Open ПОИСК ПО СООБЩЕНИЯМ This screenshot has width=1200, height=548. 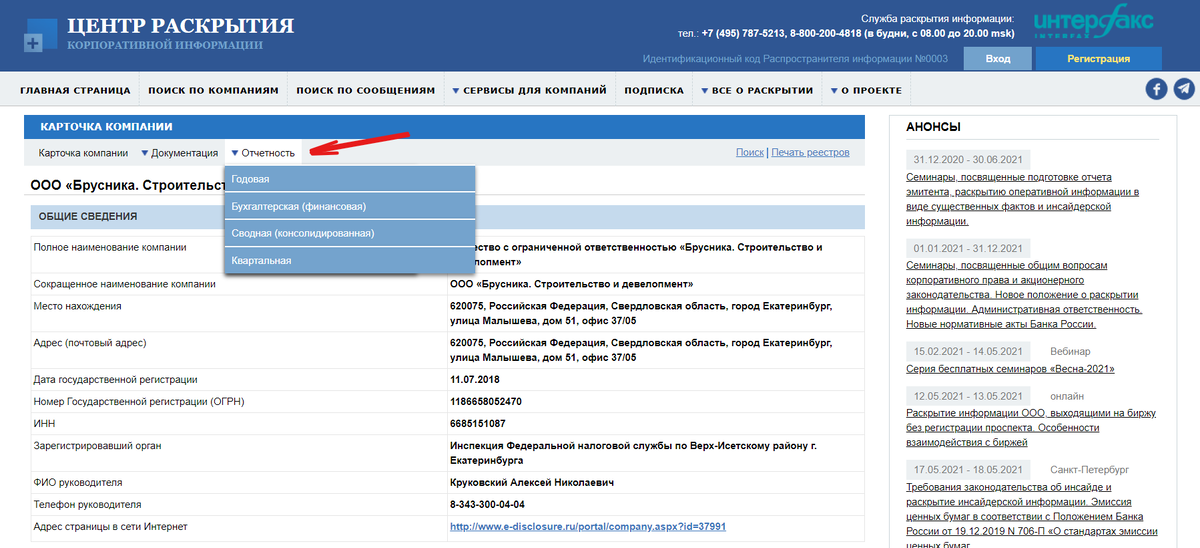(x=366, y=90)
